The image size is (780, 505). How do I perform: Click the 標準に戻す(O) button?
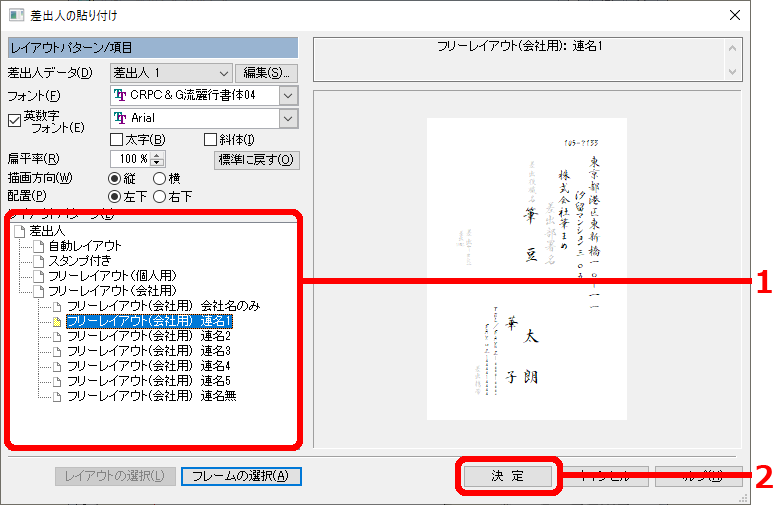[x=256, y=160]
